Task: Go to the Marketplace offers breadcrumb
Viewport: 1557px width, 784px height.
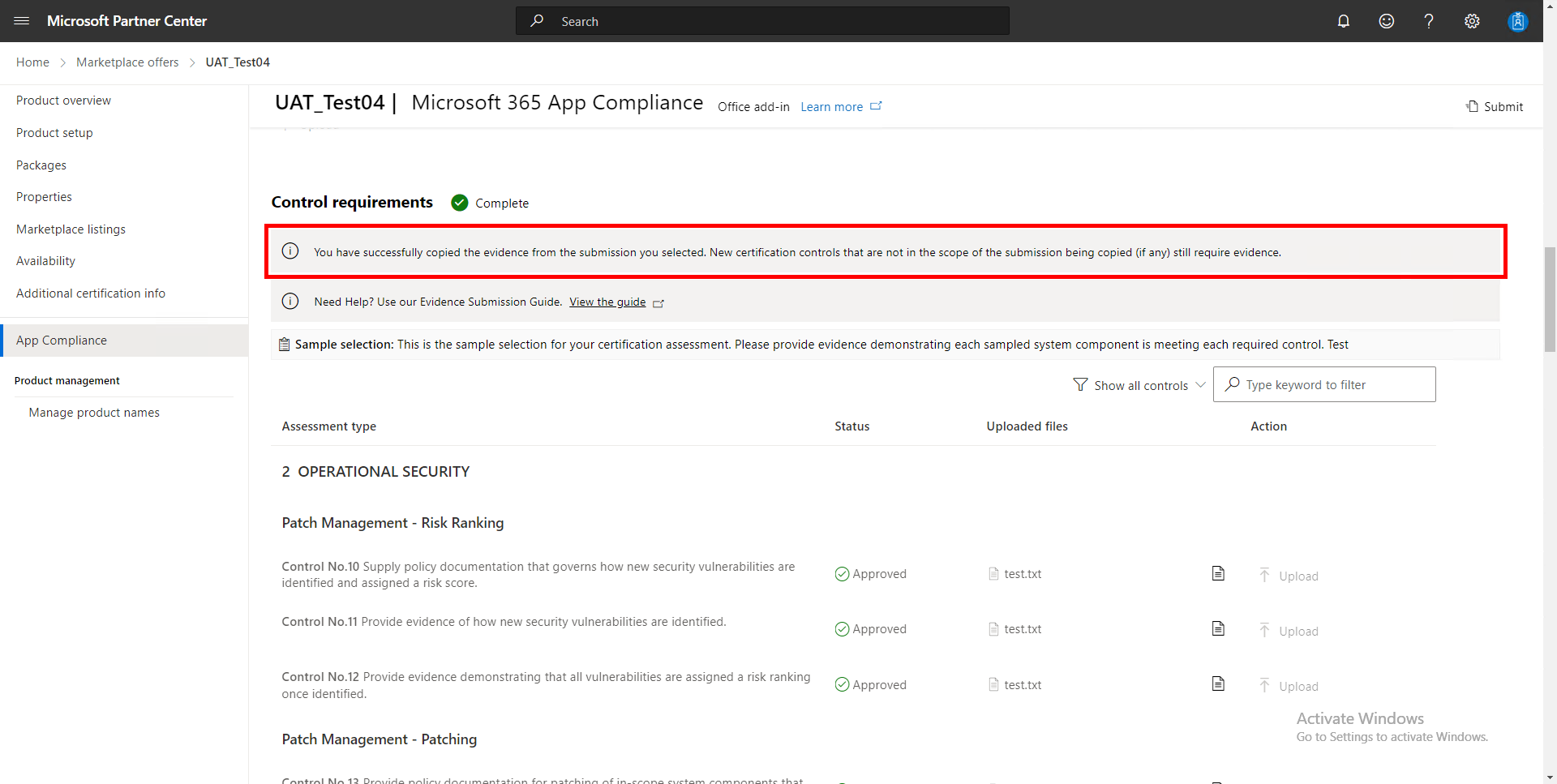Action: coord(127,62)
